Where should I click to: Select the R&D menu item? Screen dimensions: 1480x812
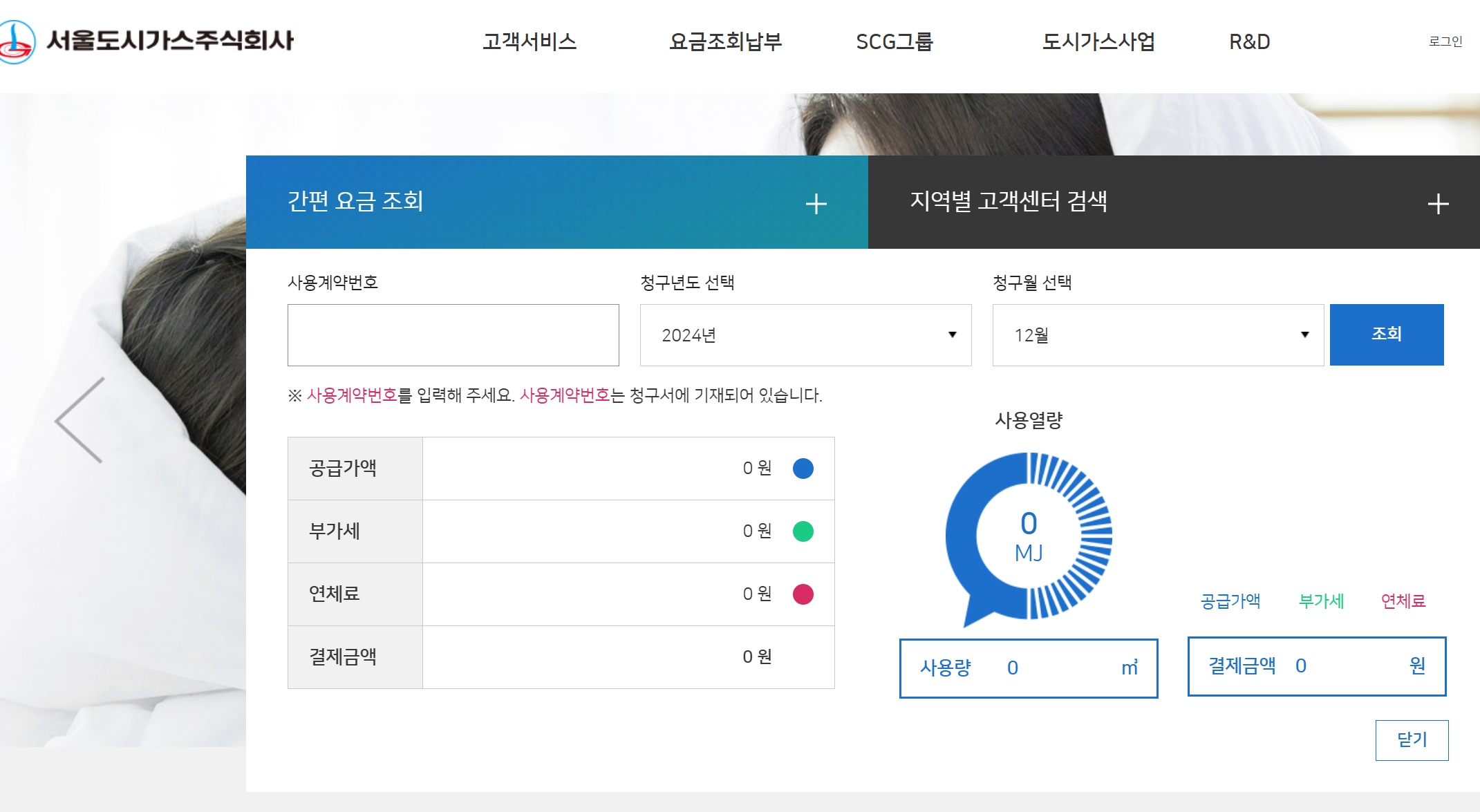click(1249, 41)
